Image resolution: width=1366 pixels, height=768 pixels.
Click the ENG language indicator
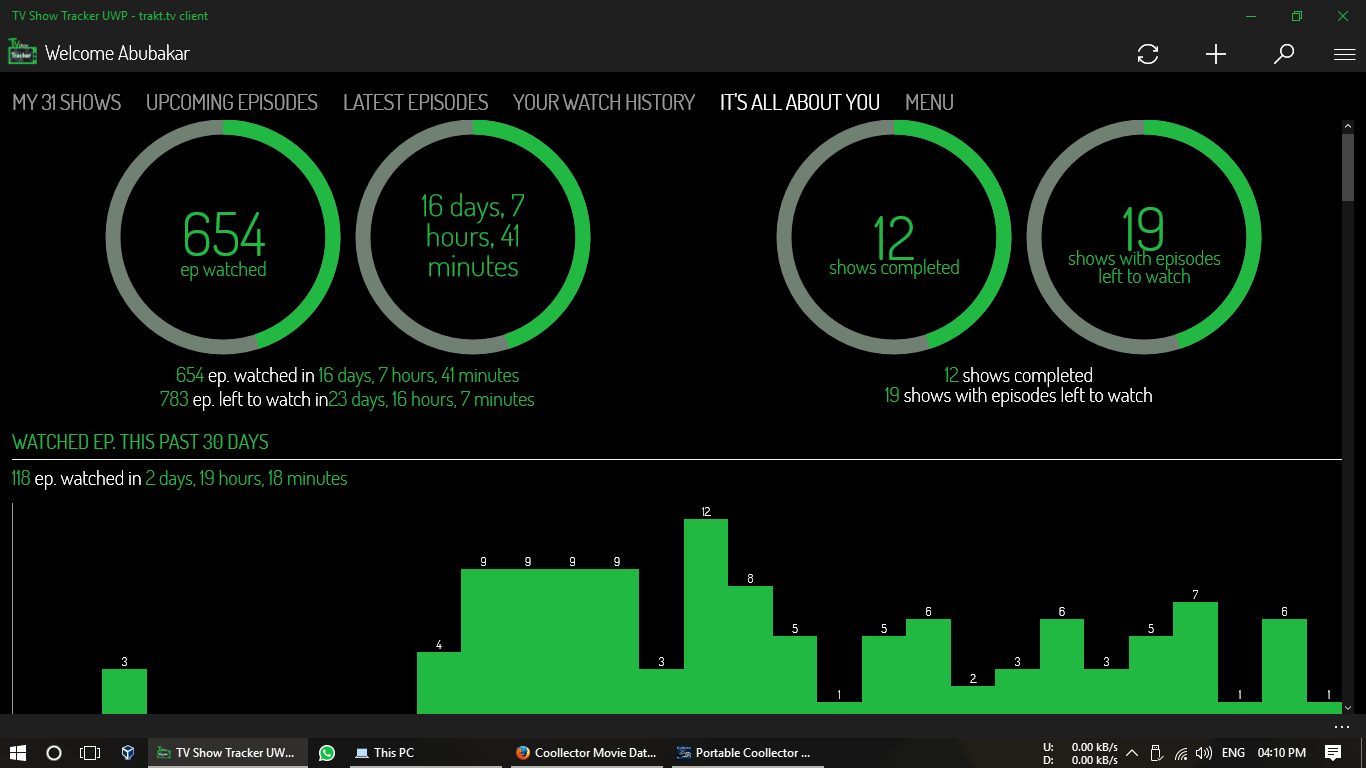coord(1234,753)
